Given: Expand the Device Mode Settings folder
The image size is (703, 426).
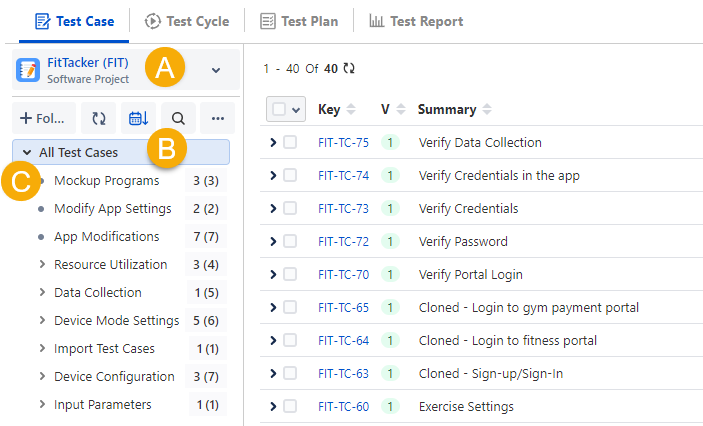Looking at the screenshot, I should pyautogui.click(x=42, y=320).
